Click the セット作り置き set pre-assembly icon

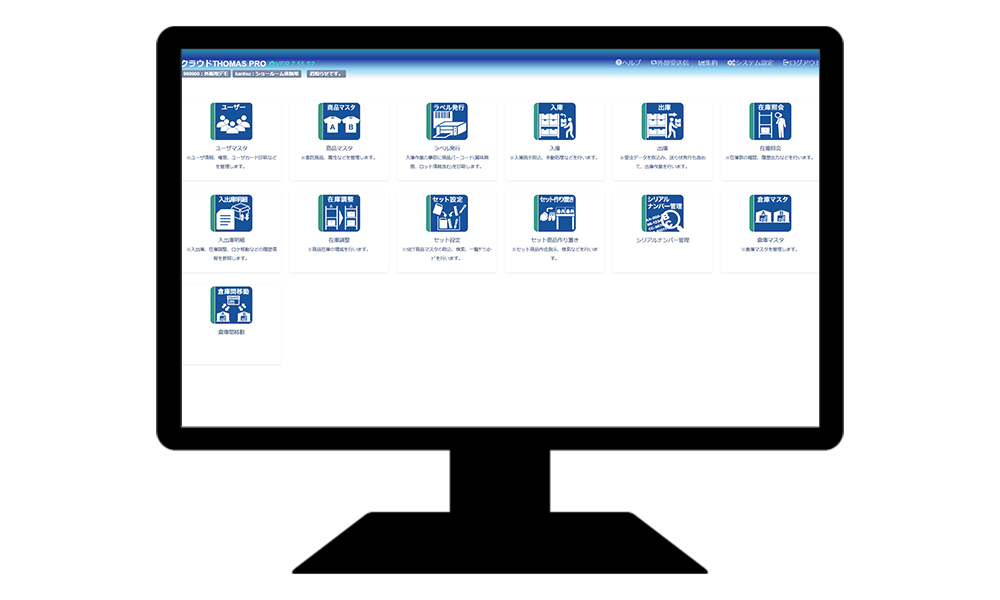tap(555, 213)
